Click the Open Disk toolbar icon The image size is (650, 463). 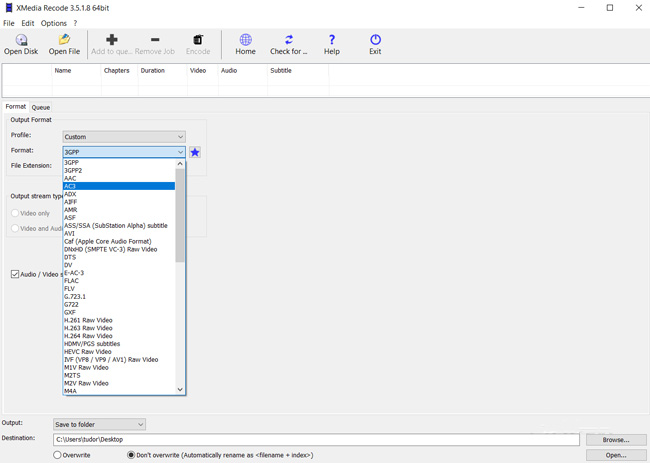tap(21, 40)
